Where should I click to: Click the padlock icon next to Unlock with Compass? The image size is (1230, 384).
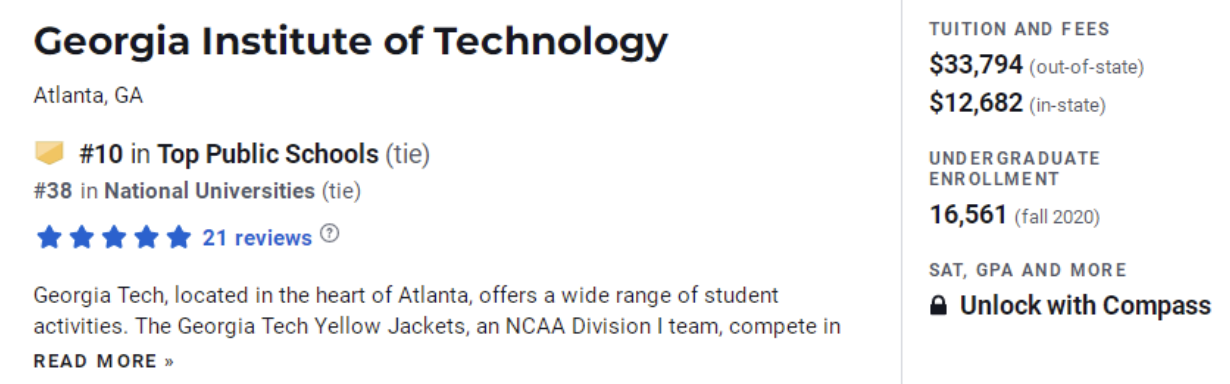pos(938,306)
